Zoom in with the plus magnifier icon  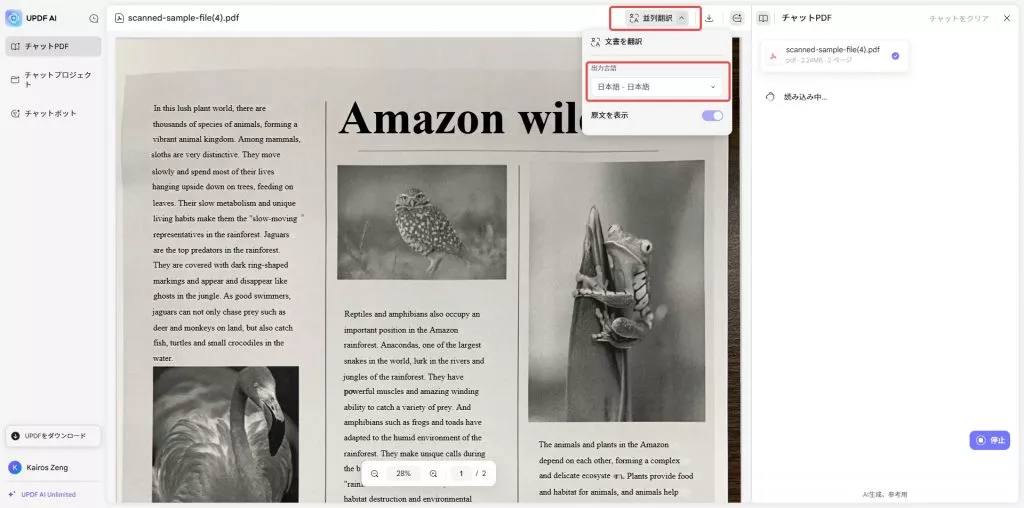pyautogui.click(x=433, y=473)
